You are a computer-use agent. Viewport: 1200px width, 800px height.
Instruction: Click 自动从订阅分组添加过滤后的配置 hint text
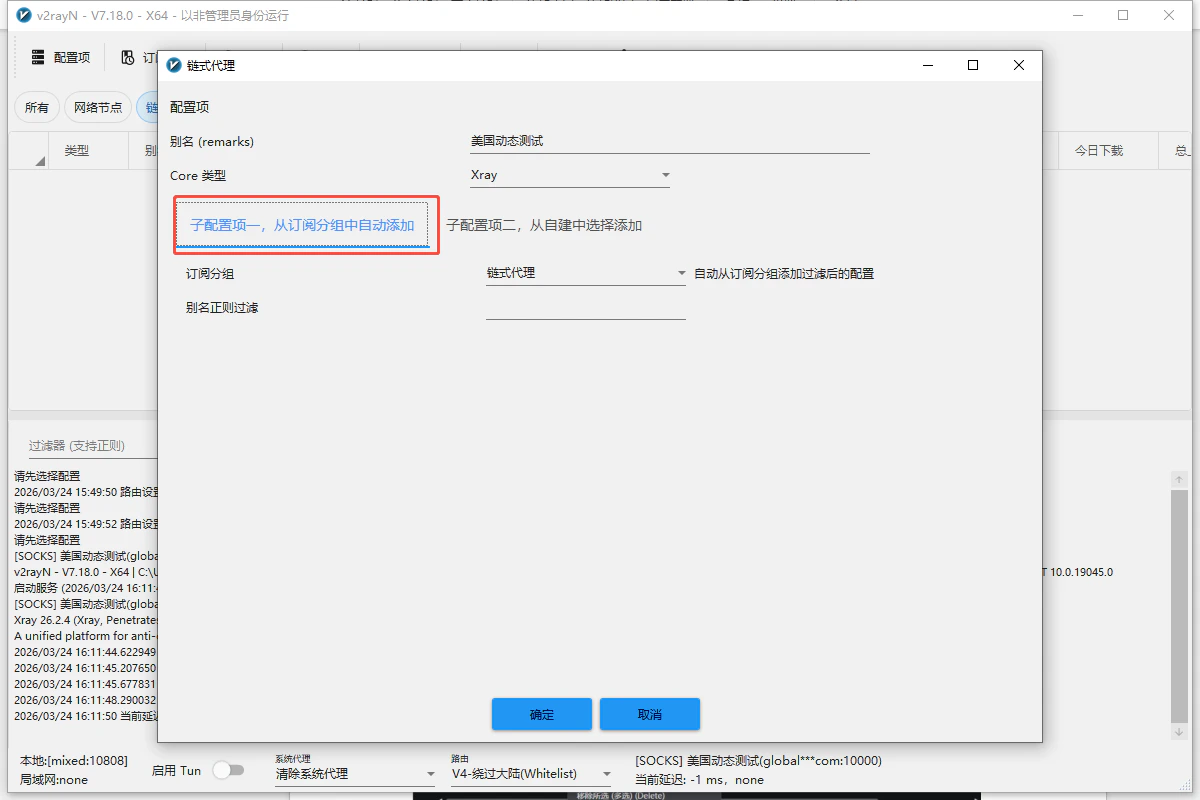pyautogui.click(x=784, y=273)
